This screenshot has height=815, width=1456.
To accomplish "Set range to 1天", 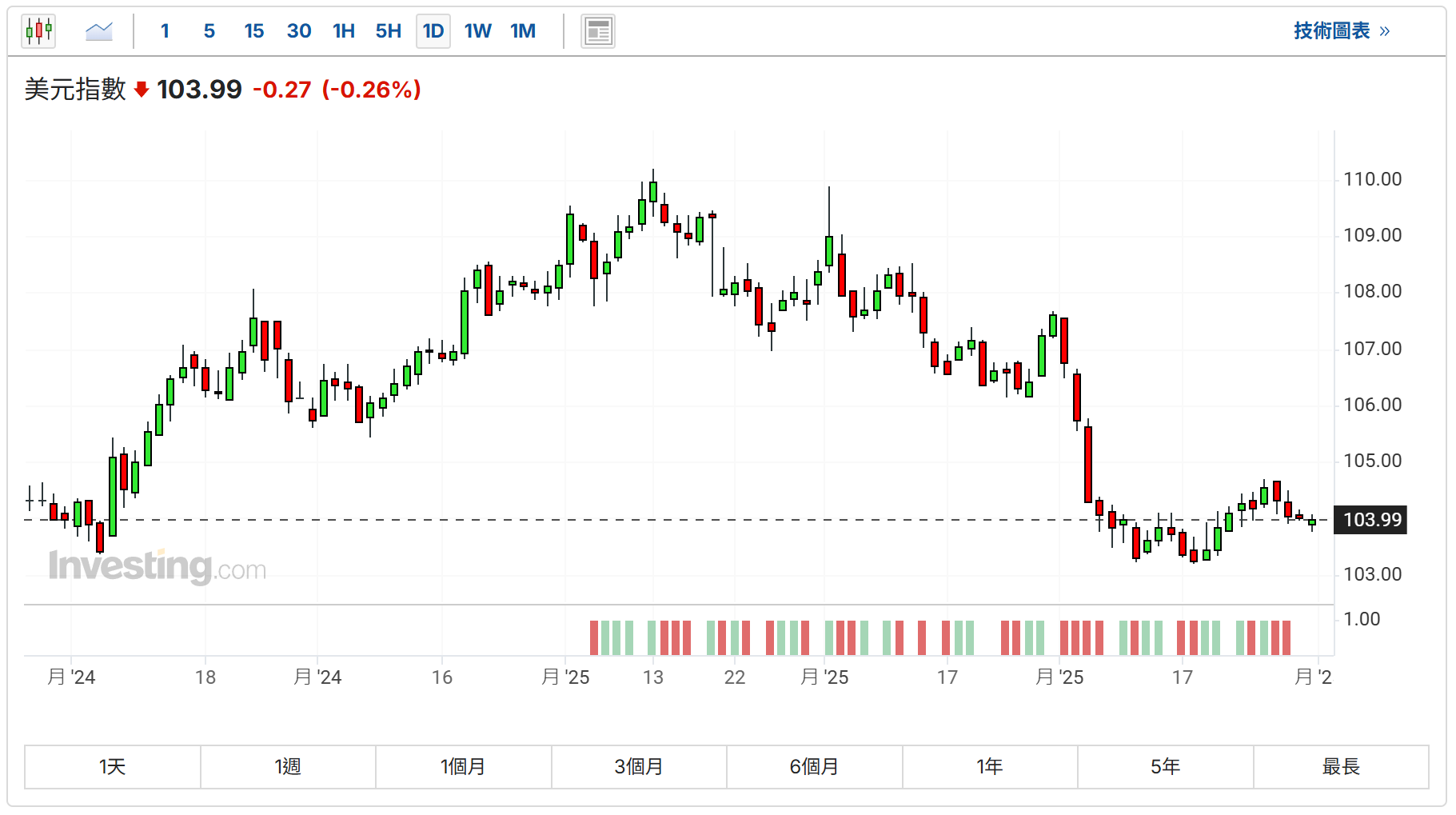I will 113,767.
